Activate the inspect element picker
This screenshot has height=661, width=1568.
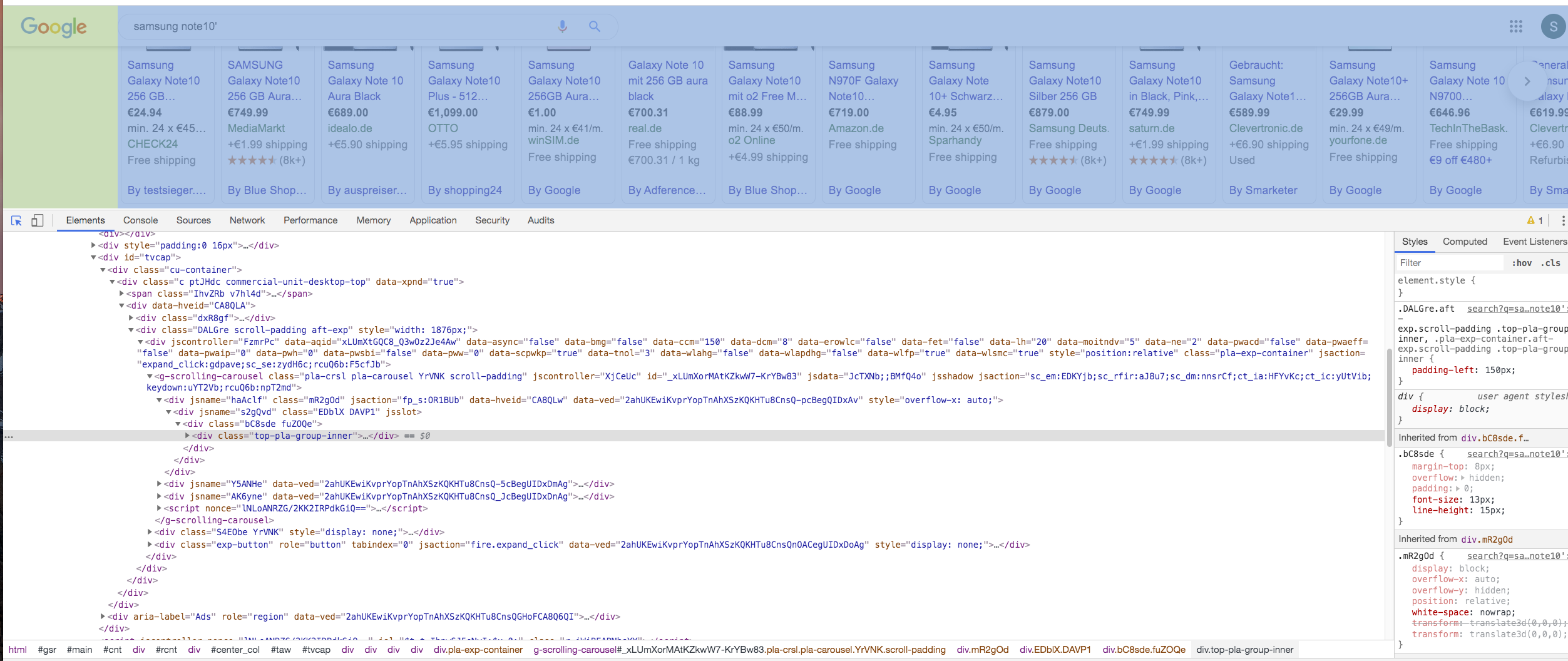tap(16, 220)
